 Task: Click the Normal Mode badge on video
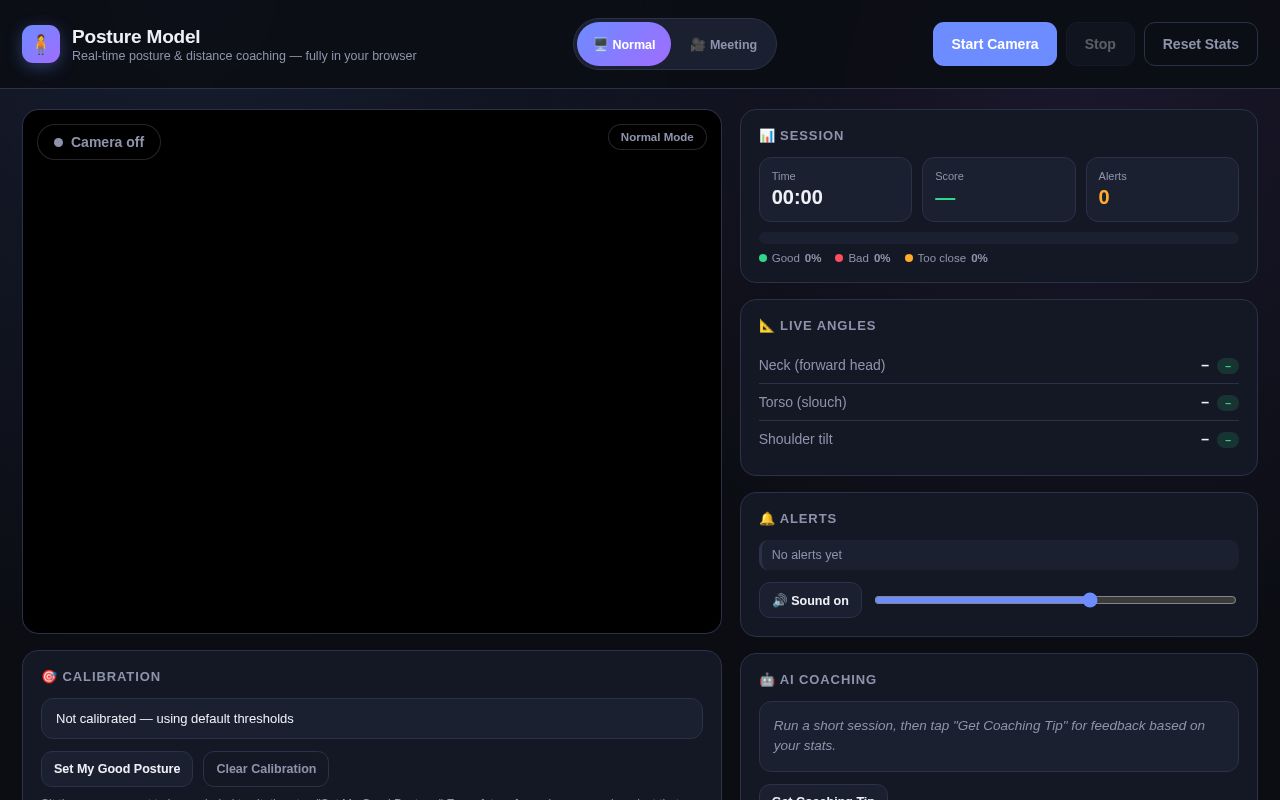pyautogui.click(x=657, y=137)
